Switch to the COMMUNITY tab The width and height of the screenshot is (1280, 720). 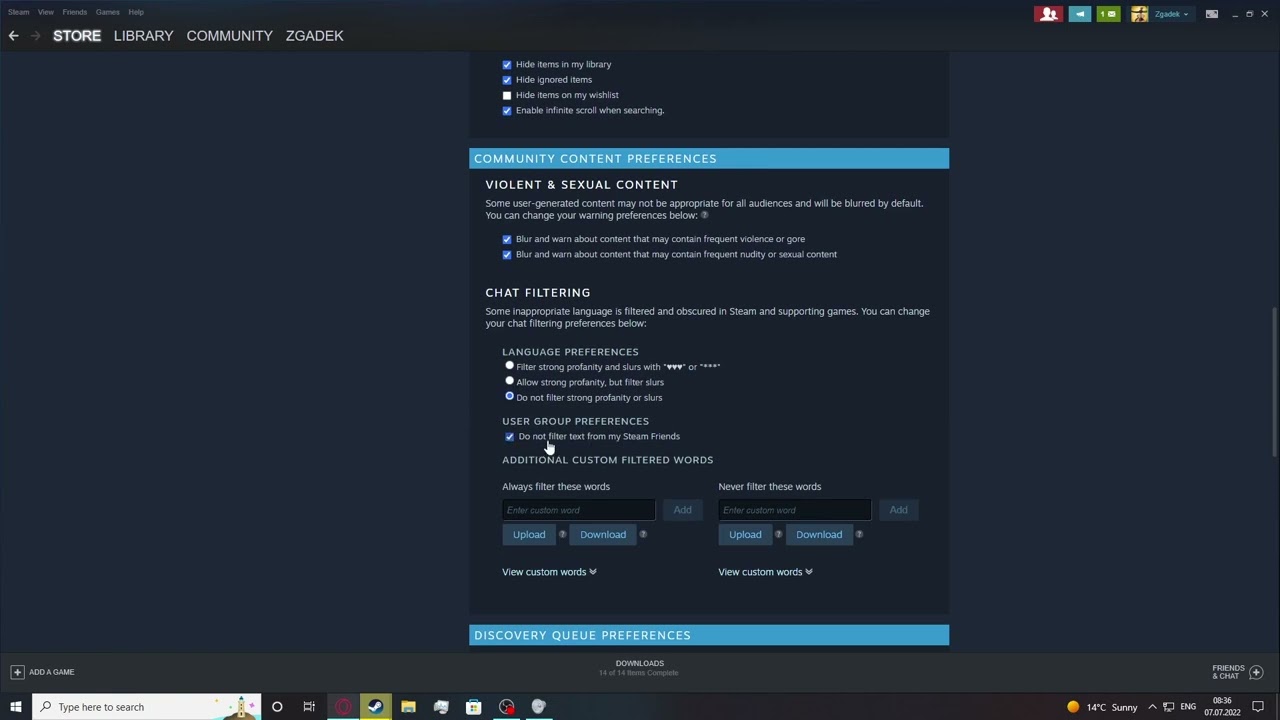click(229, 36)
